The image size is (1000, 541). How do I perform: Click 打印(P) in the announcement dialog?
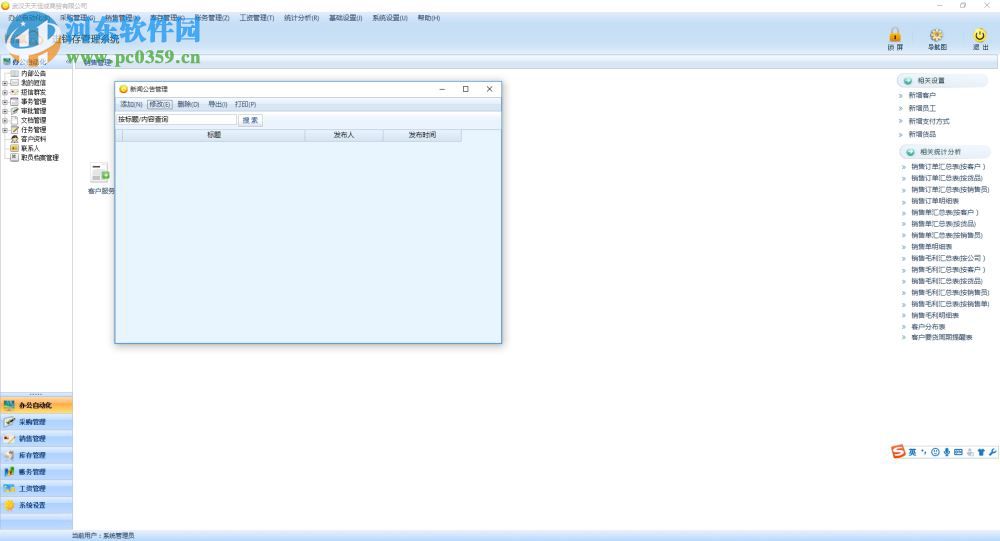point(246,104)
